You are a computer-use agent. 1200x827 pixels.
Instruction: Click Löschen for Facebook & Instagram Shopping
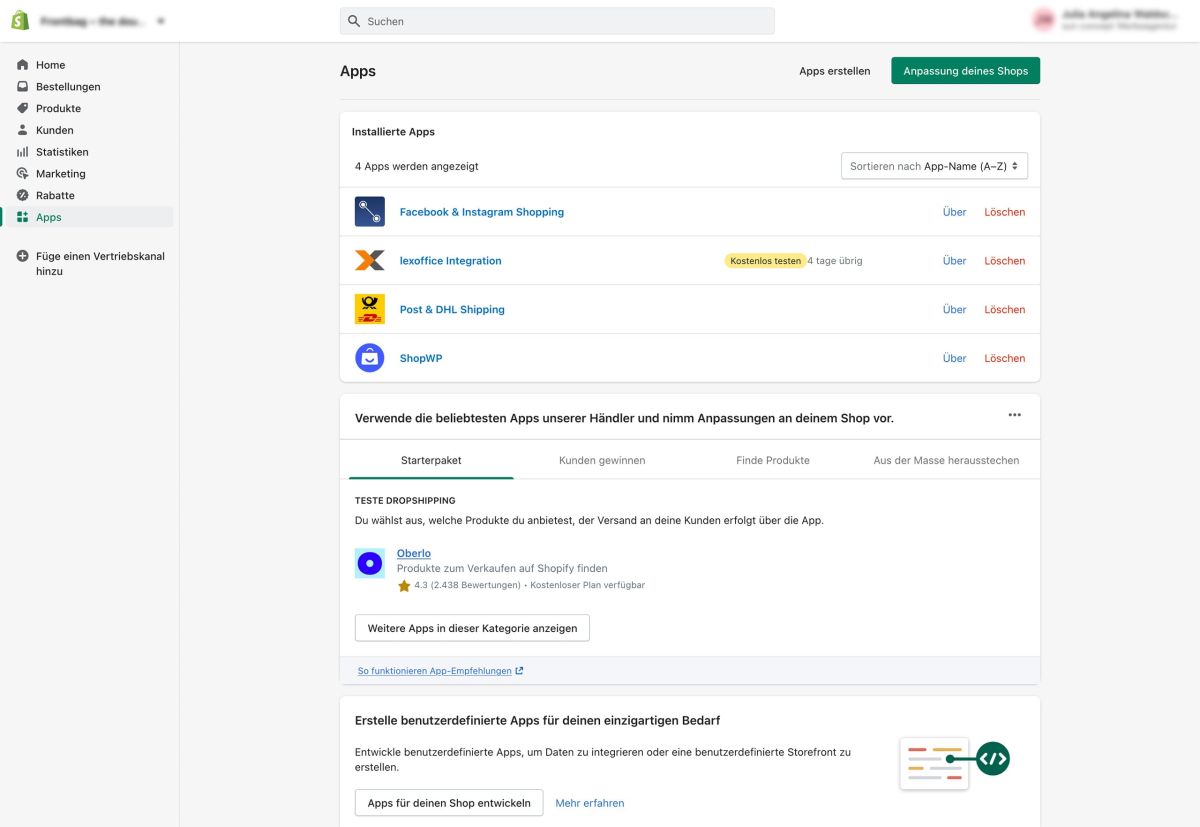(x=1005, y=212)
